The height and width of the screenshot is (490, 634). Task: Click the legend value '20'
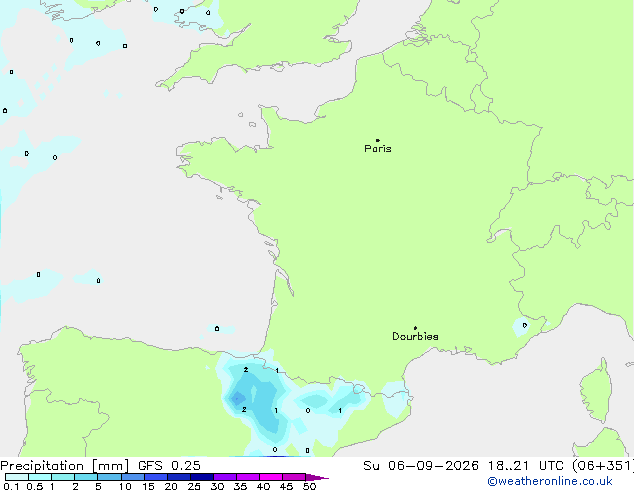pyautogui.click(x=171, y=486)
